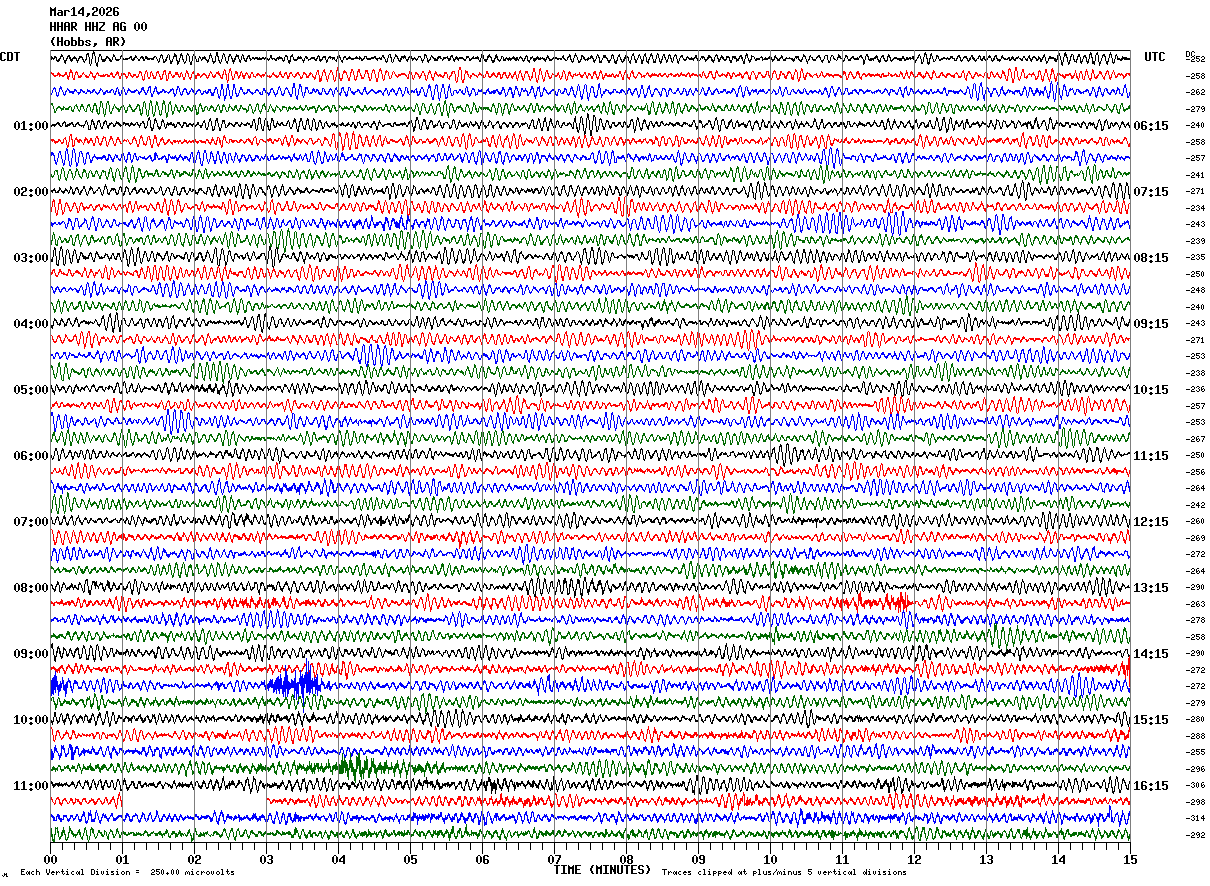1210x886 pixels.
Task: Click the DC offset value "-269"
Action: pos(1195,538)
